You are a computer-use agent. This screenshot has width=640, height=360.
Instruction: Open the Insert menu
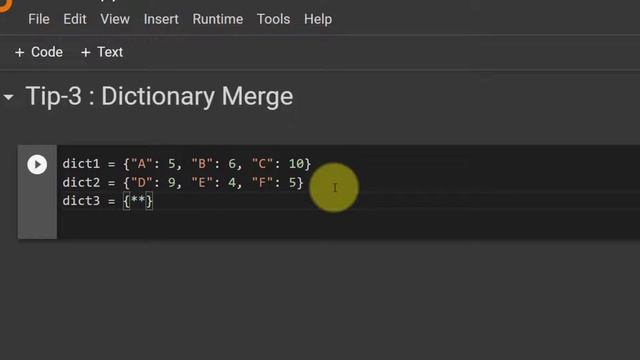[161, 19]
